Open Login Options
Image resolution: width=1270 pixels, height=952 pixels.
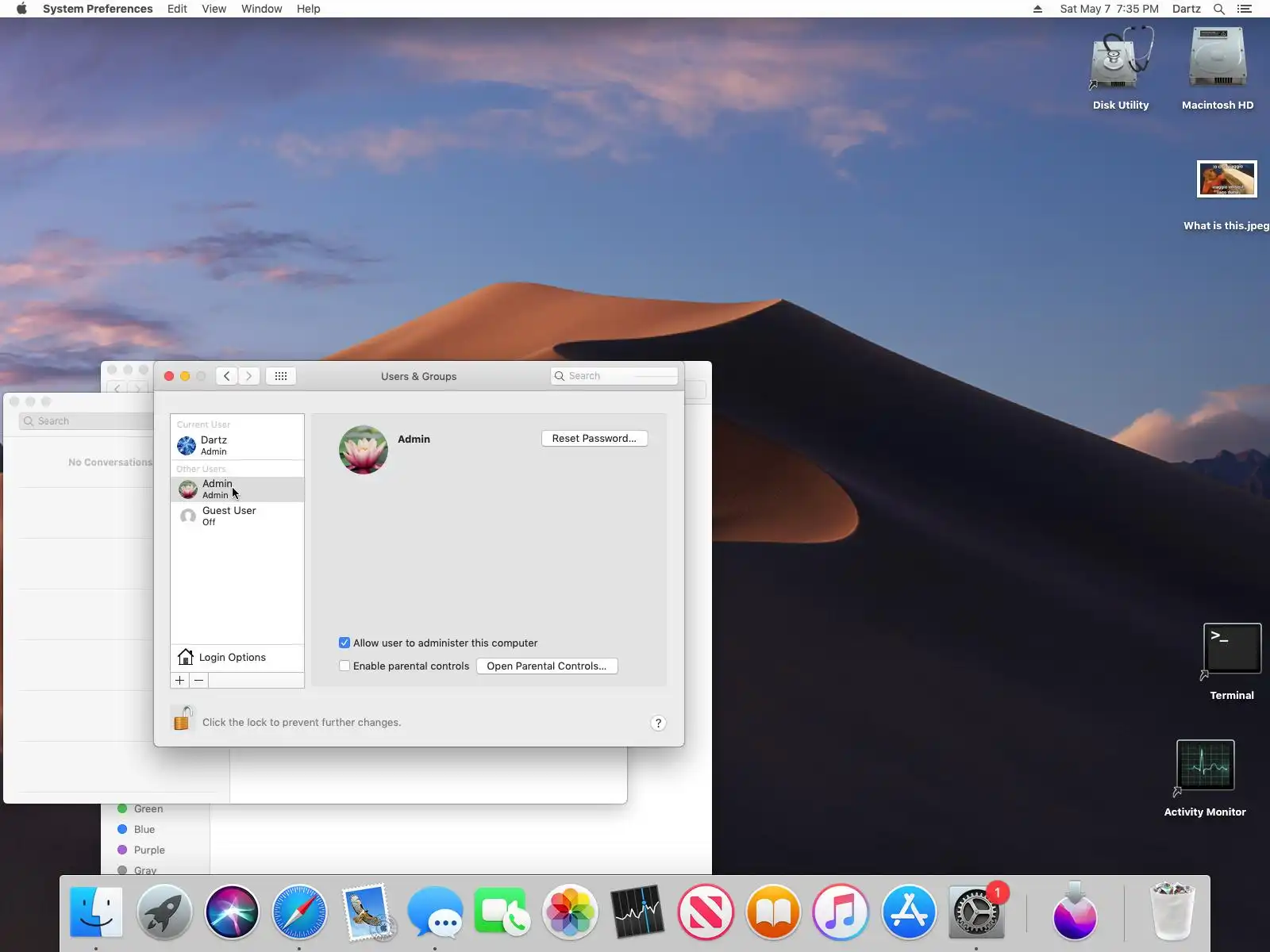pos(237,657)
